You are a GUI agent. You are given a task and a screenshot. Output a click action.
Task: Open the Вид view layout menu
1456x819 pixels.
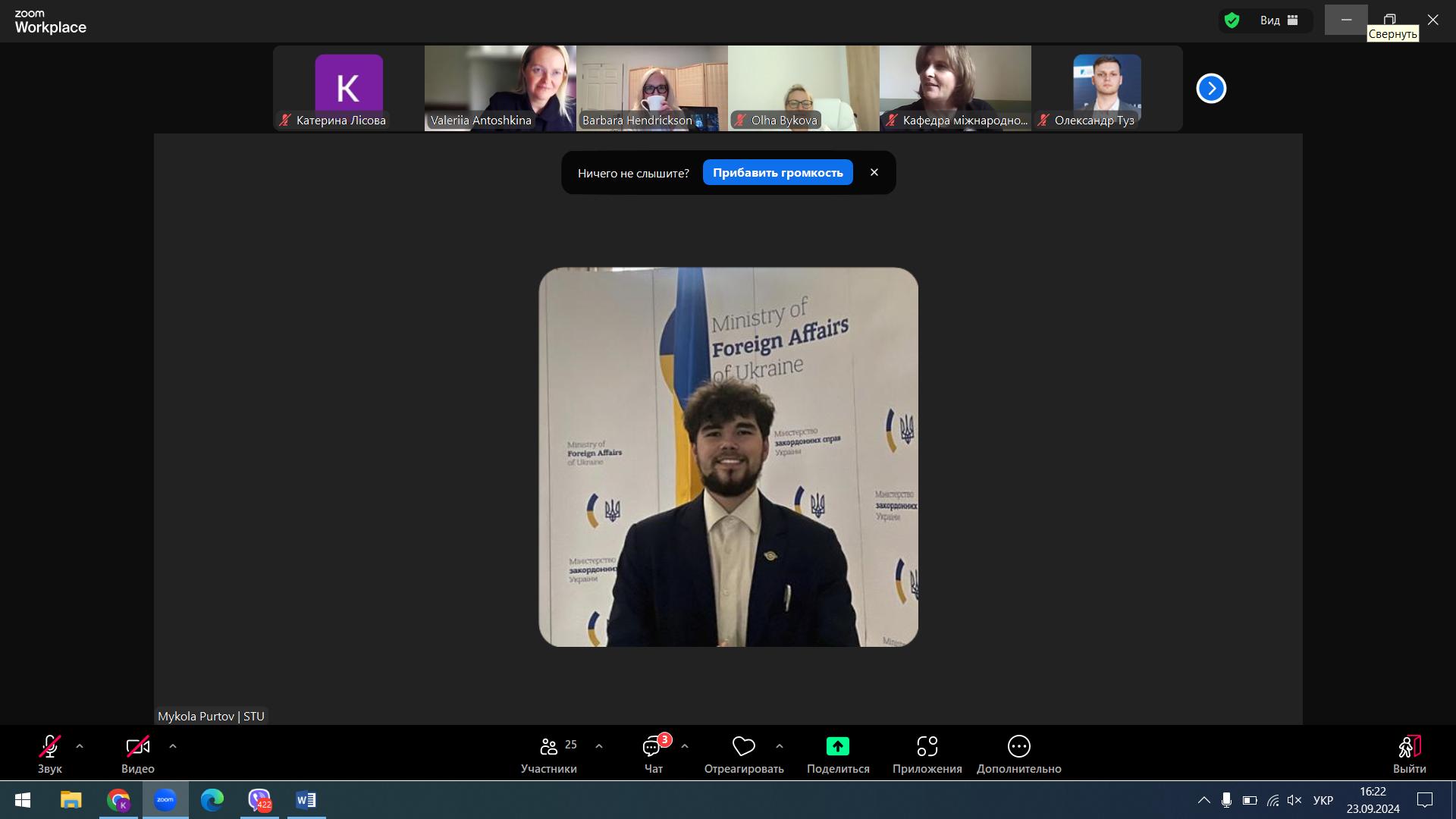pyautogui.click(x=1280, y=20)
